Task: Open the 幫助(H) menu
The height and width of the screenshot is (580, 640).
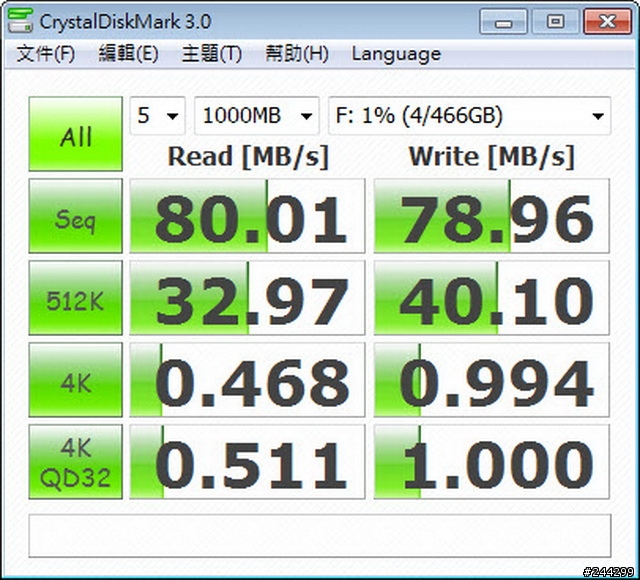Action: coord(297,54)
